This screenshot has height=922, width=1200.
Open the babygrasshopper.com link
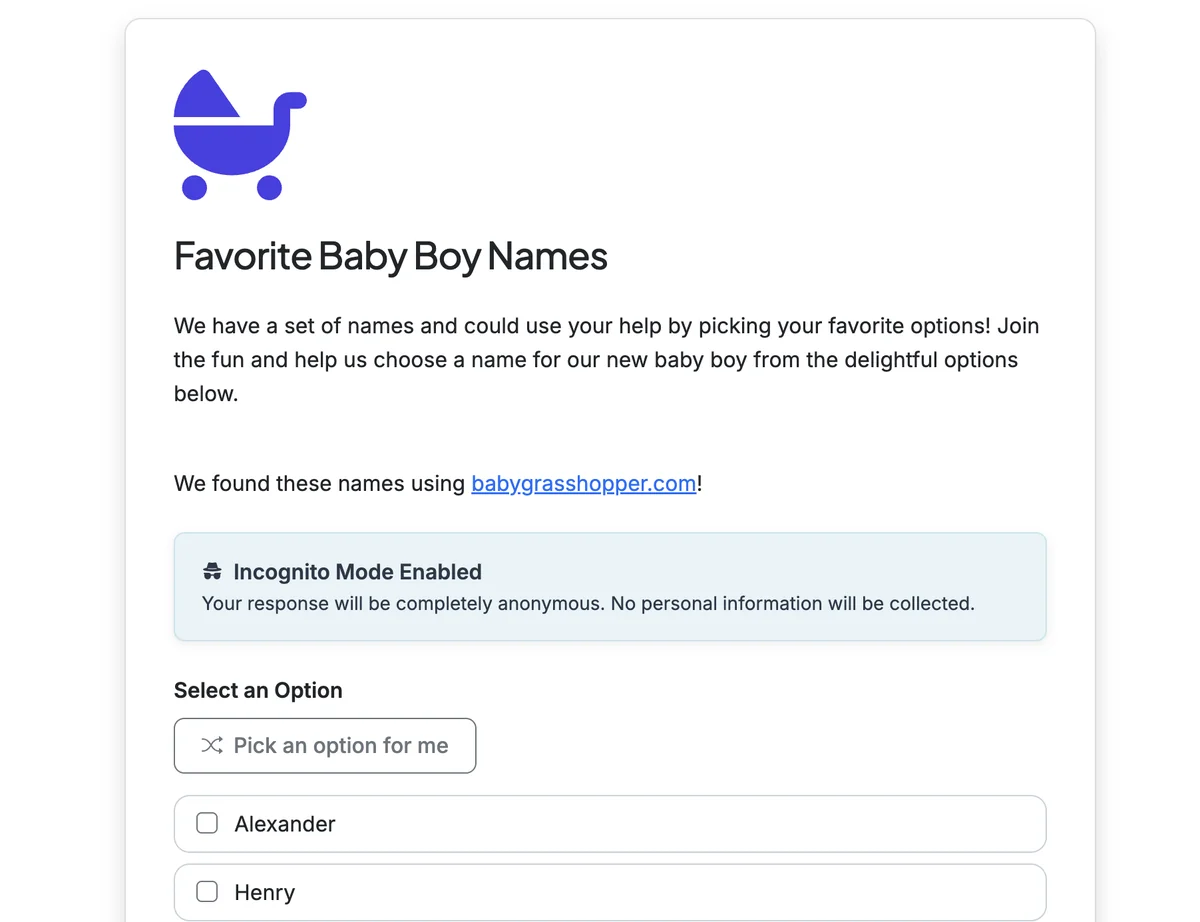click(583, 484)
